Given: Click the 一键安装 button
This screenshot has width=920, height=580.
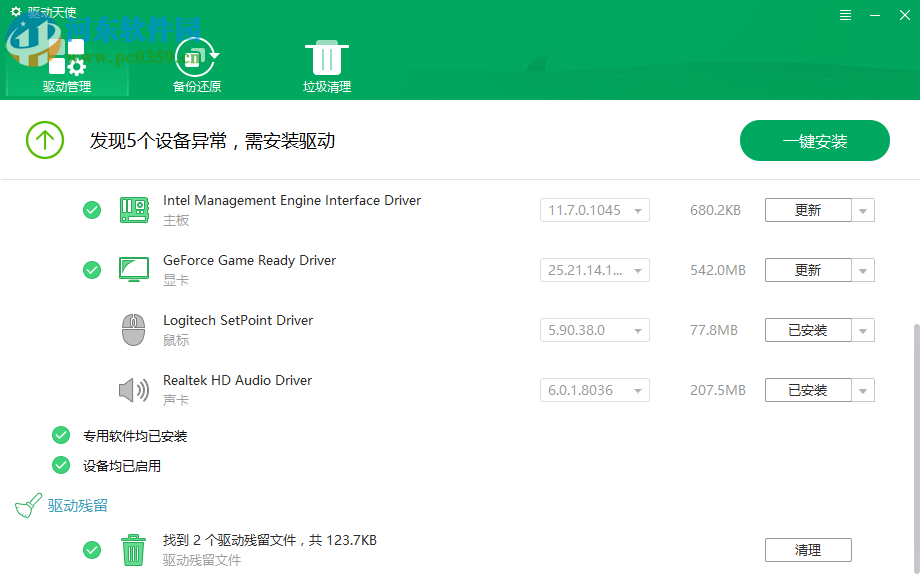Looking at the screenshot, I should tap(814, 140).
